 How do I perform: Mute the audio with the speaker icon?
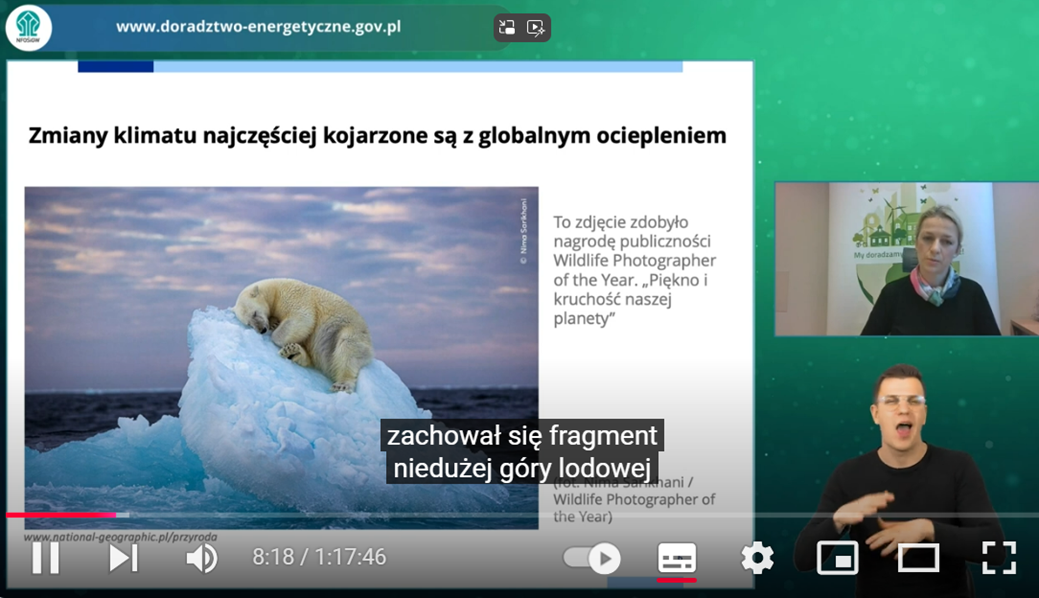click(x=200, y=558)
